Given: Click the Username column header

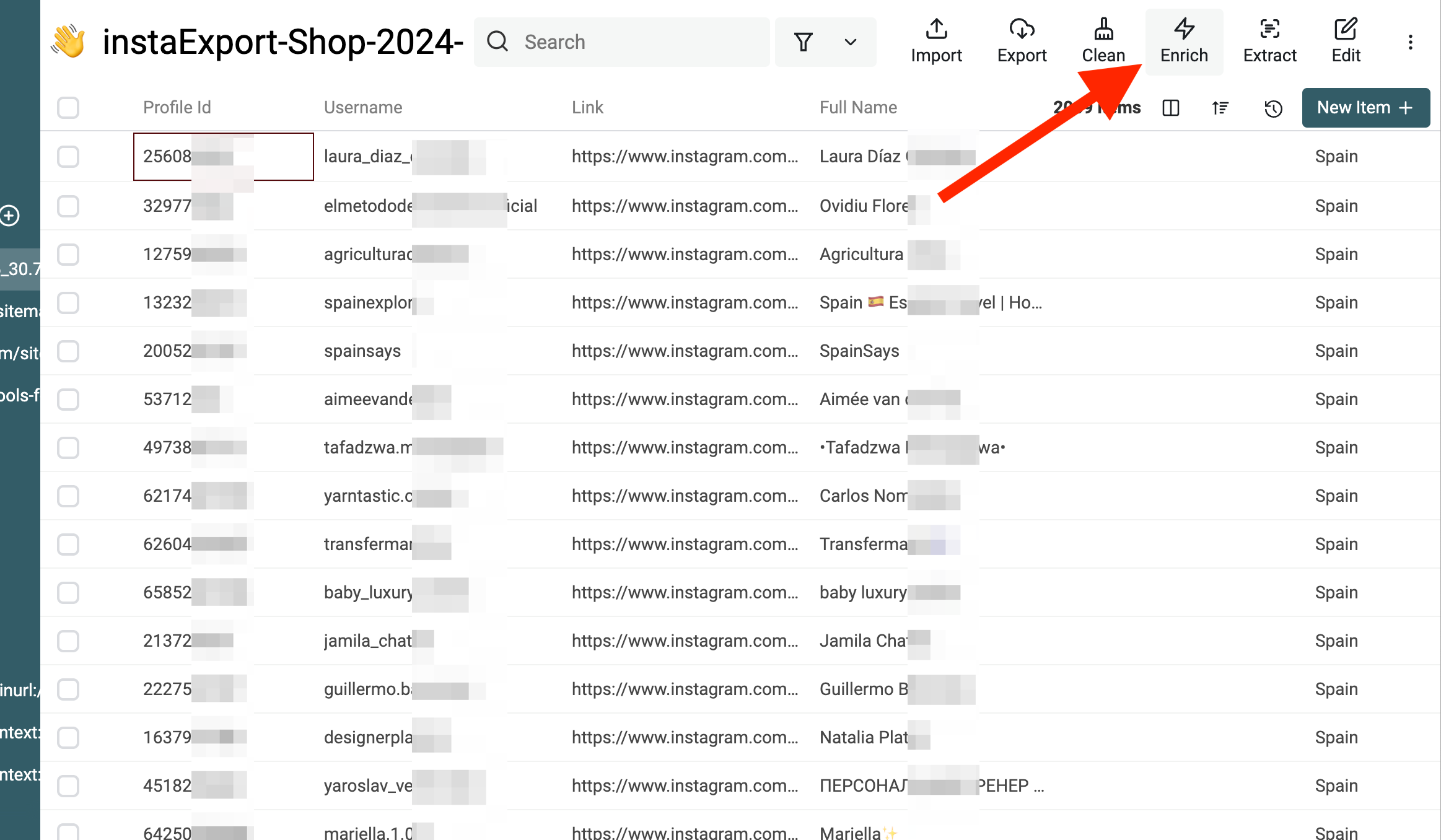Looking at the screenshot, I should point(363,107).
